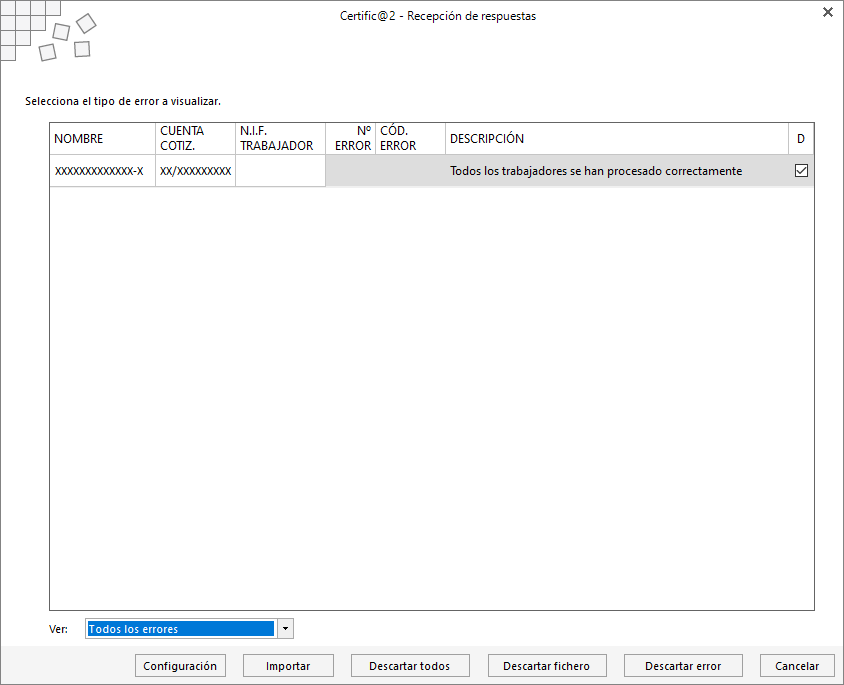Open the Configuración settings

pos(180,666)
